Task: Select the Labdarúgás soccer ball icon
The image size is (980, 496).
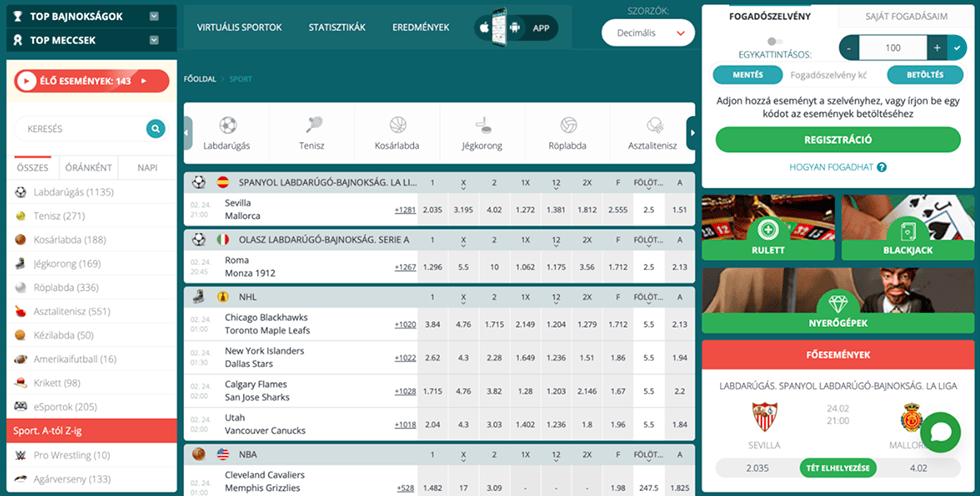Action: tap(227, 126)
